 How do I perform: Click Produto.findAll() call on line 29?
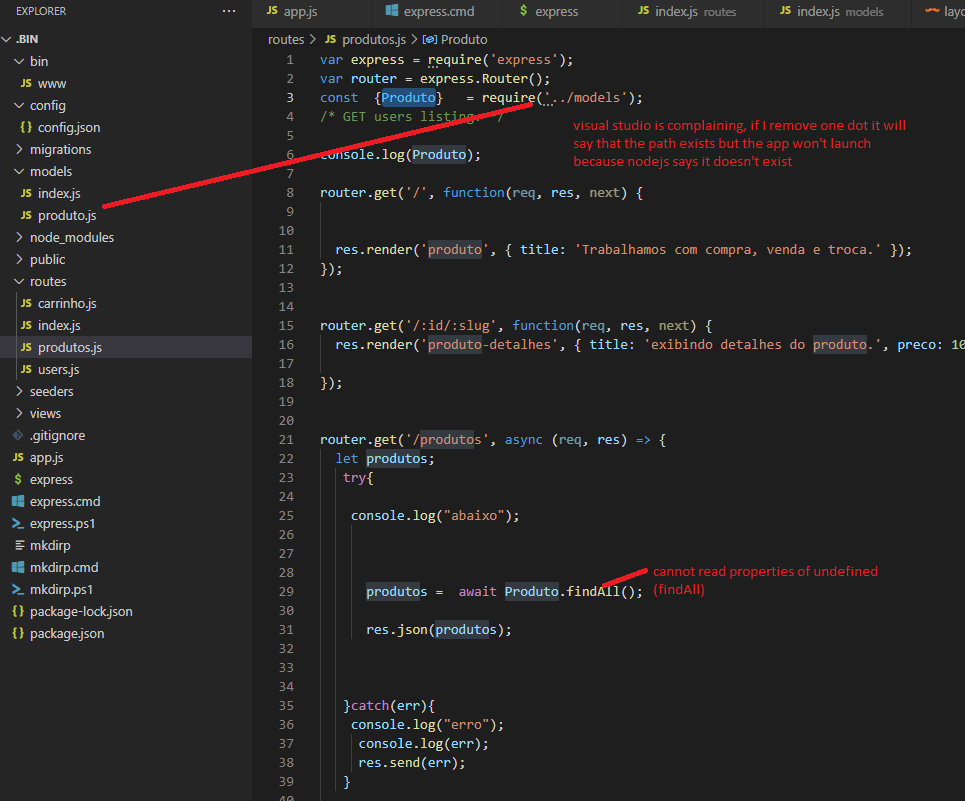click(574, 592)
